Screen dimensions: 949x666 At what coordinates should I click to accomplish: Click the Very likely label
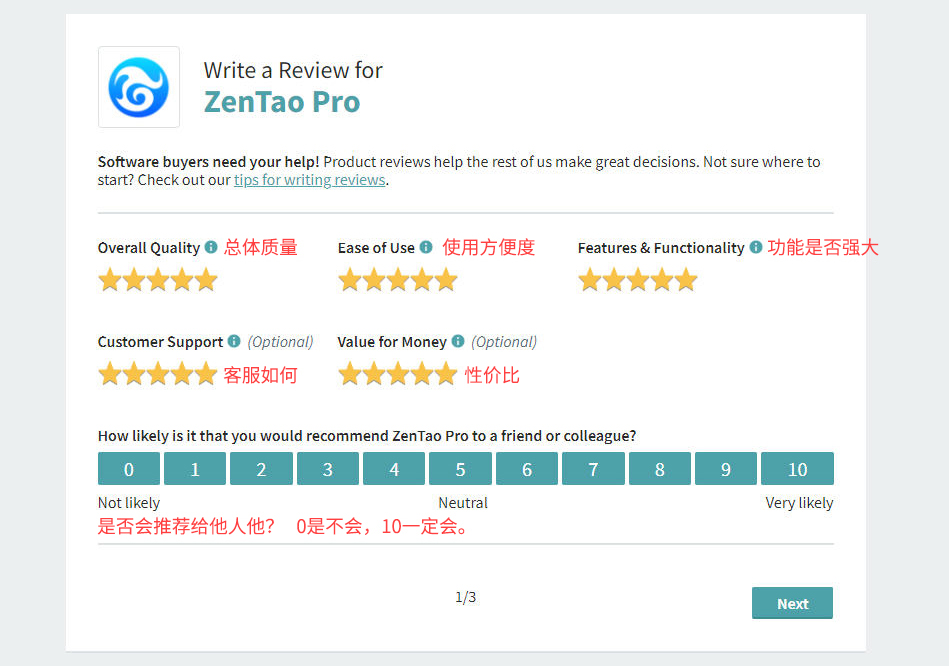pyautogui.click(x=800, y=503)
